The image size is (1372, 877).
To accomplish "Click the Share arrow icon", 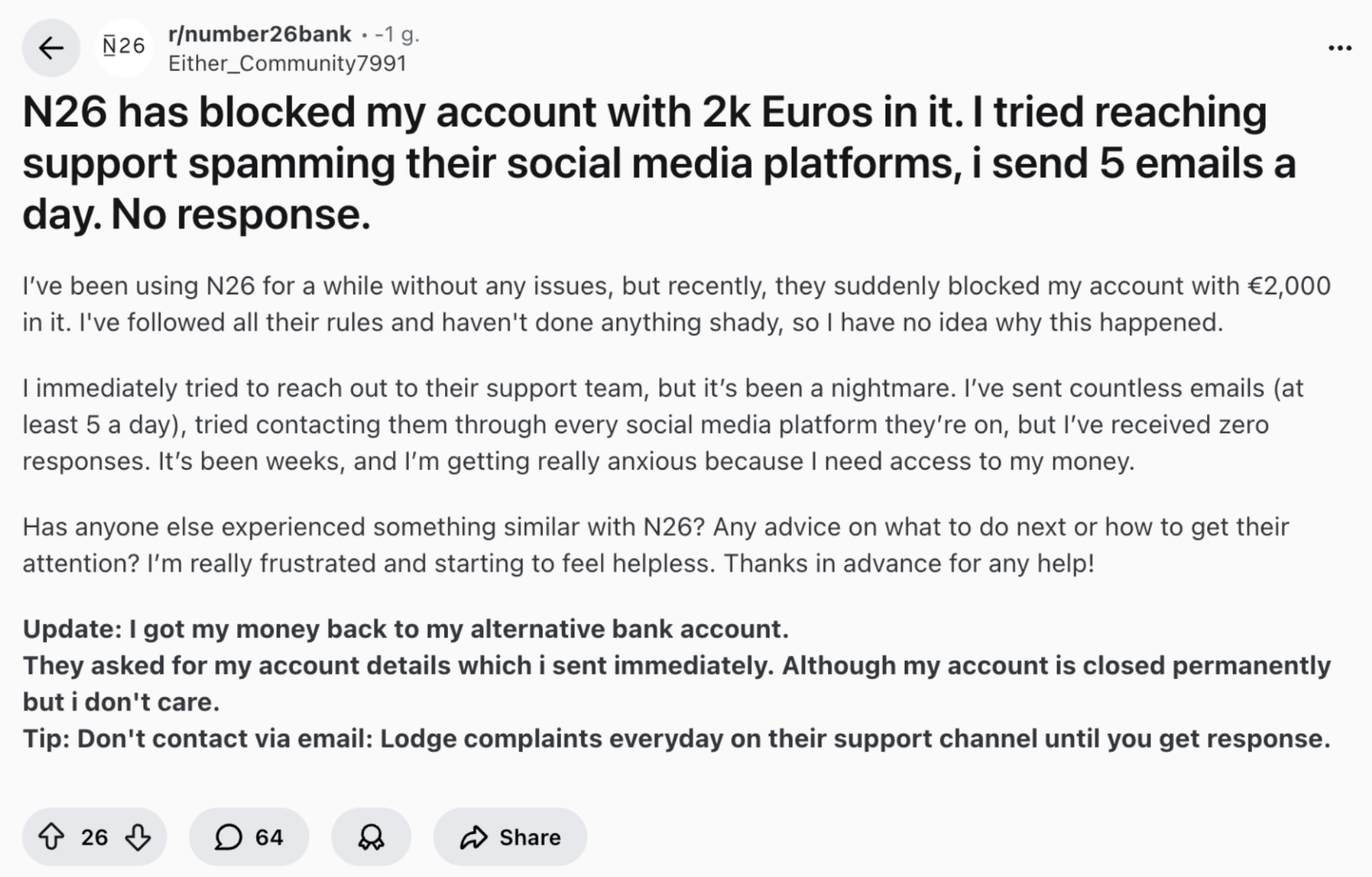I will (474, 836).
